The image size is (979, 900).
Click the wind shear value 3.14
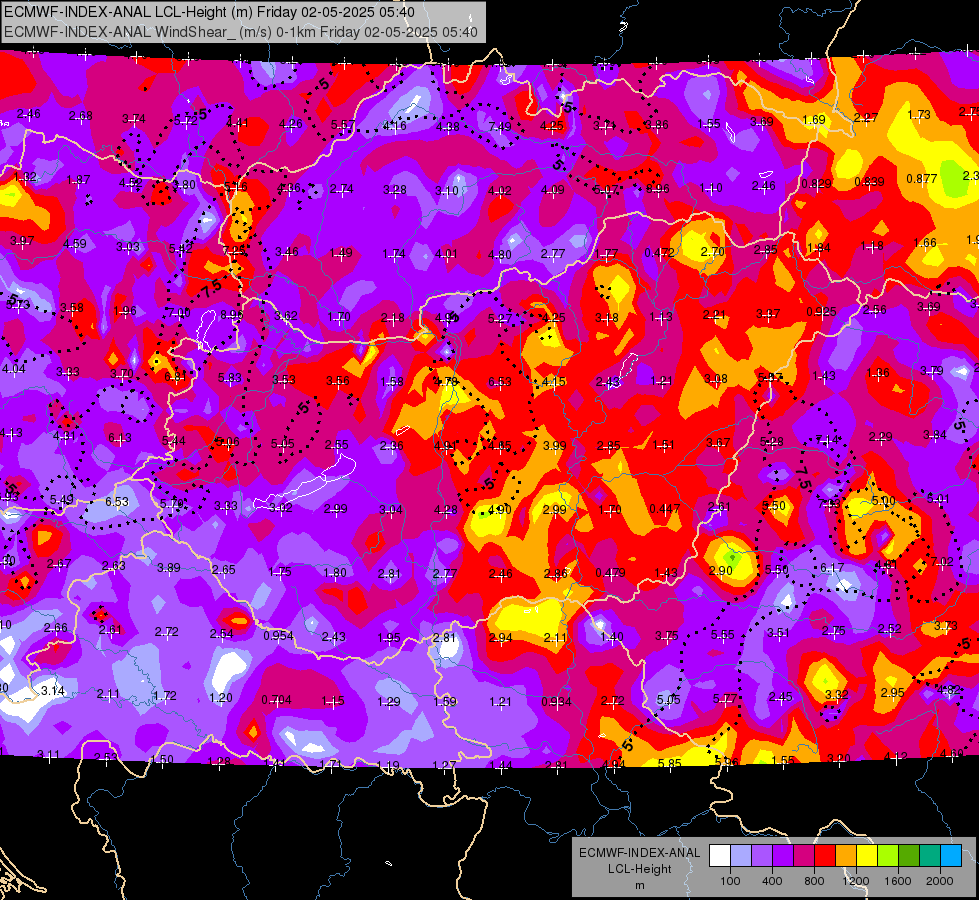pyautogui.click(x=53, y=691)
